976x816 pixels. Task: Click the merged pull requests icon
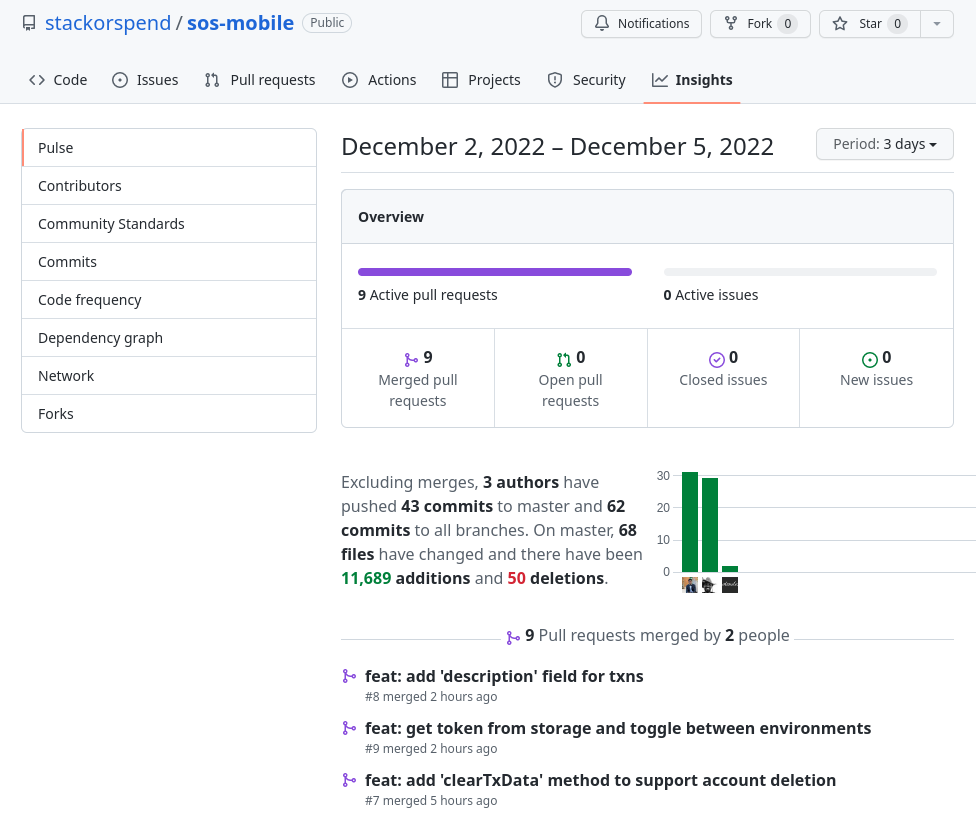point(411,358)
